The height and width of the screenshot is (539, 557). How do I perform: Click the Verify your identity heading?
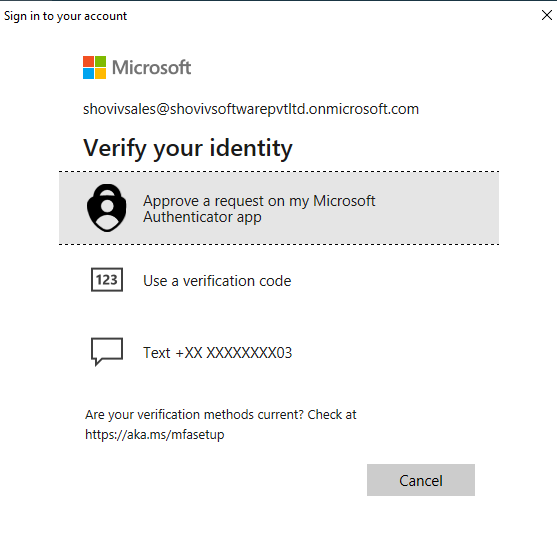(x=188, y=148)
